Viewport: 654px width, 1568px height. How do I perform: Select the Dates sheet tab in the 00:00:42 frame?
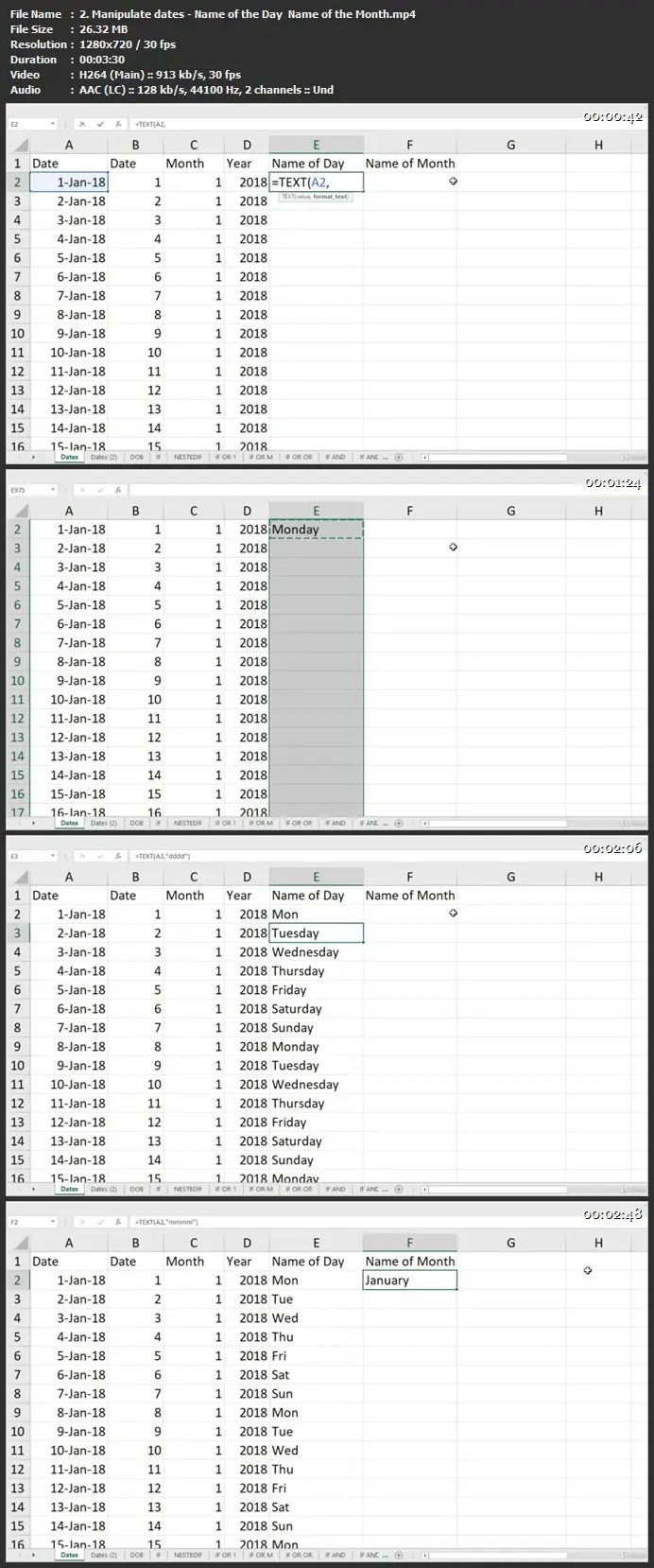[70, 457]
